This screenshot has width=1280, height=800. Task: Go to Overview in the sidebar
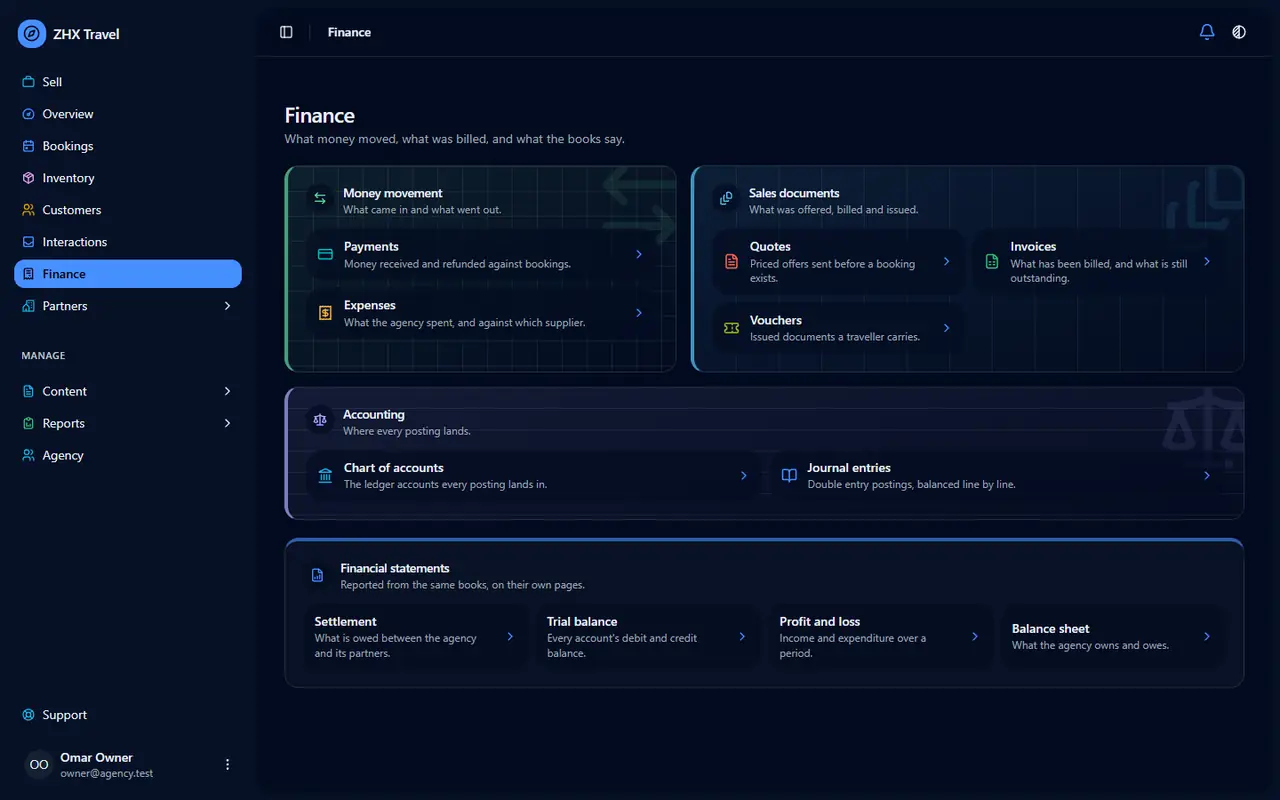point(128,114)
